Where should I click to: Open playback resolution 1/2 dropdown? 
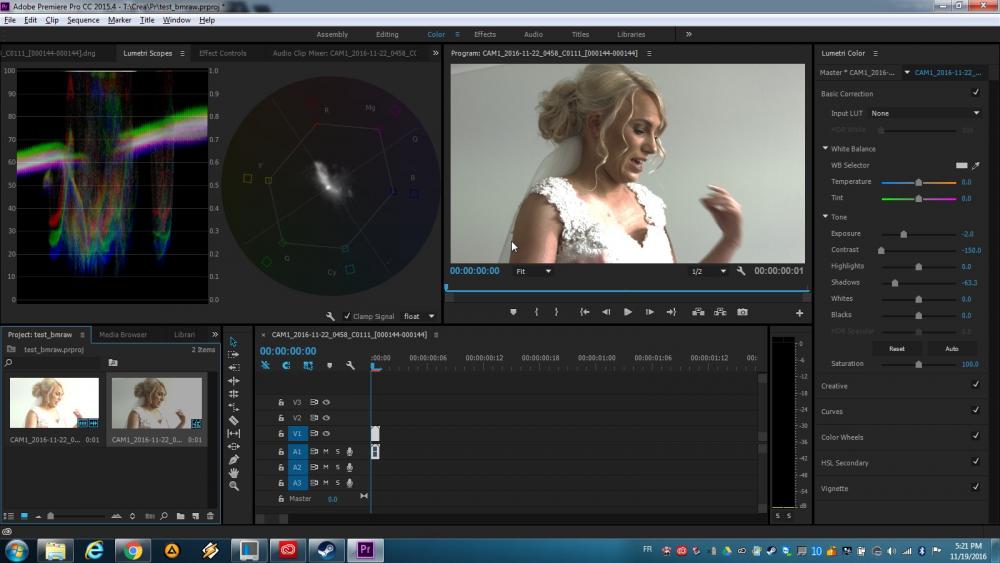click(708, 272)
